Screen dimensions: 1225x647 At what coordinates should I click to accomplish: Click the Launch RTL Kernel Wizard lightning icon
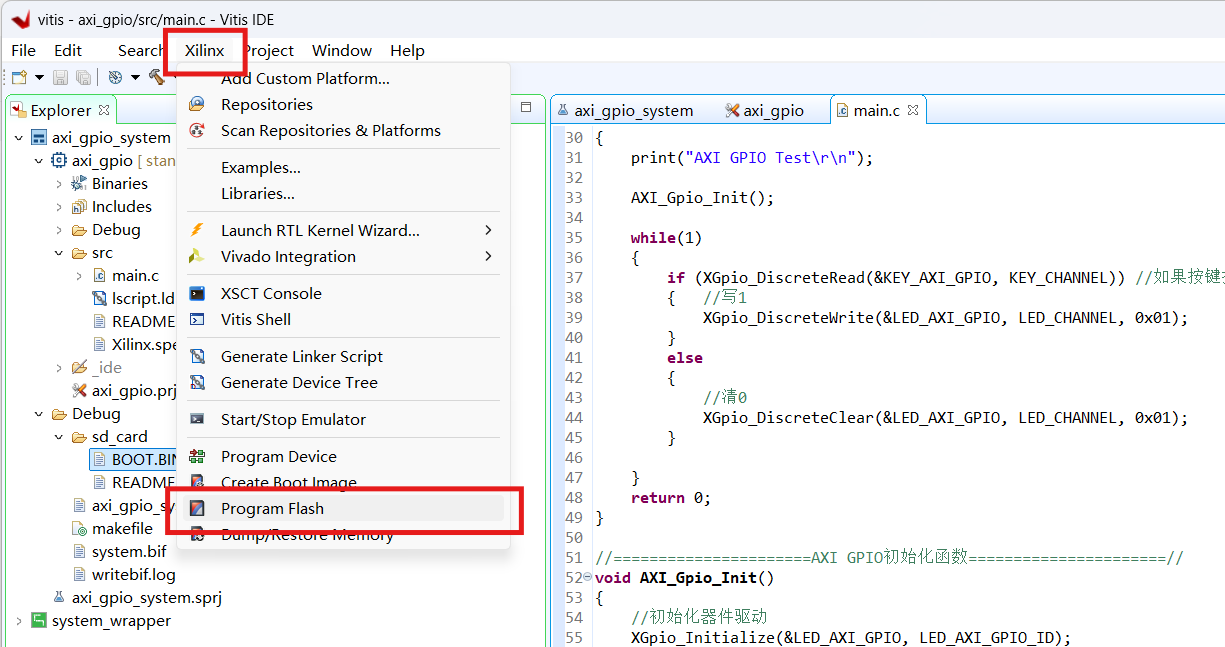198,230
